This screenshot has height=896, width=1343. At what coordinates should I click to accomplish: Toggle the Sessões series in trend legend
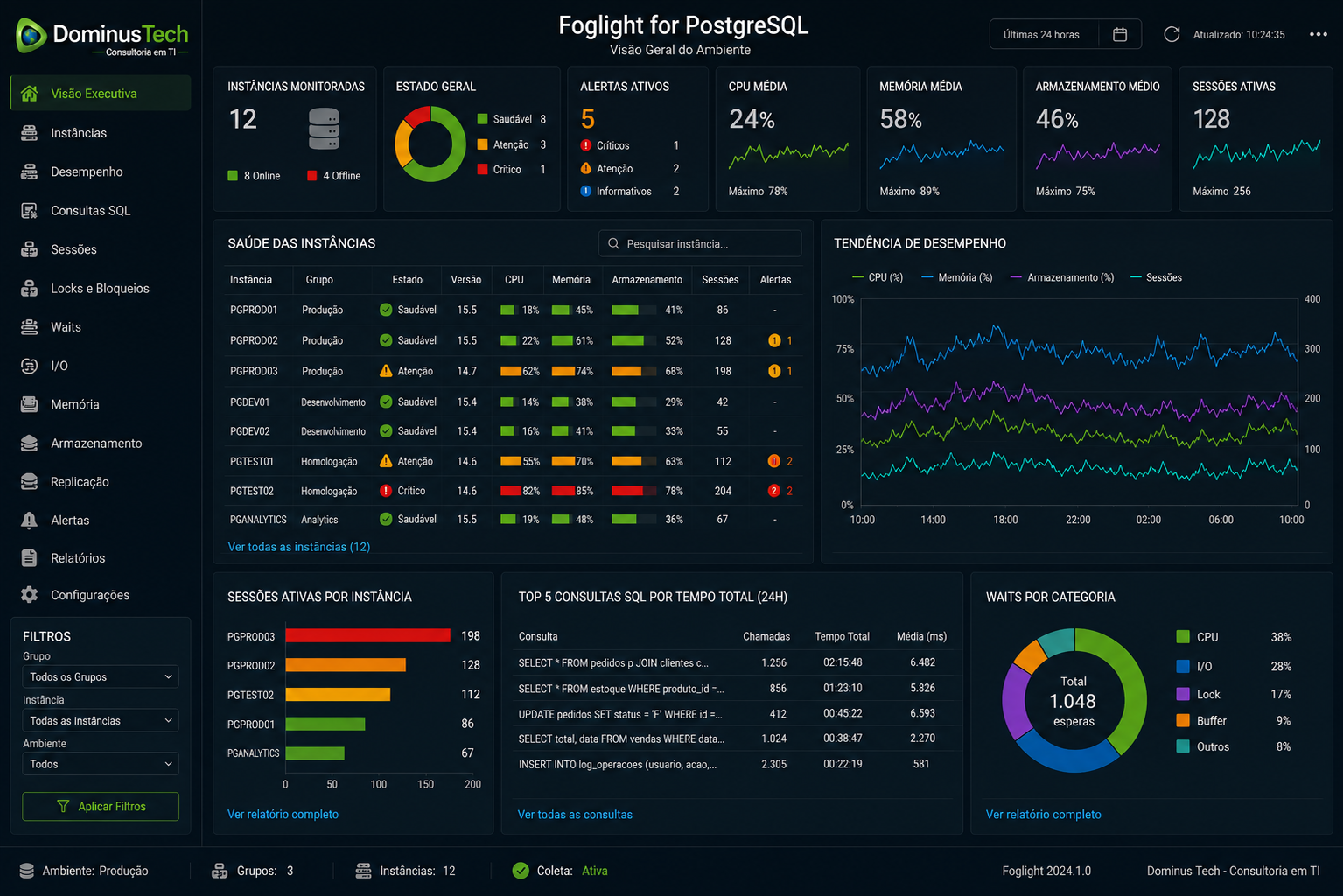click(x=1156, y=277)
